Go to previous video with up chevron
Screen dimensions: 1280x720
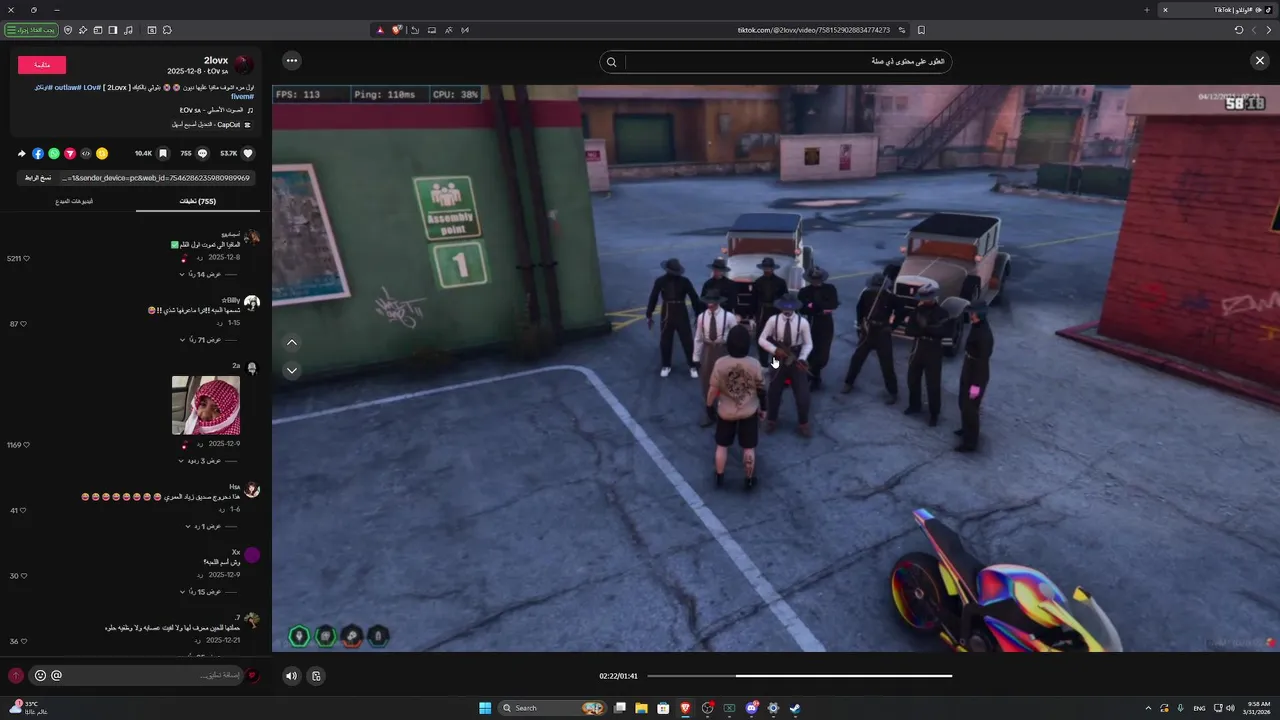coord(292,343)
